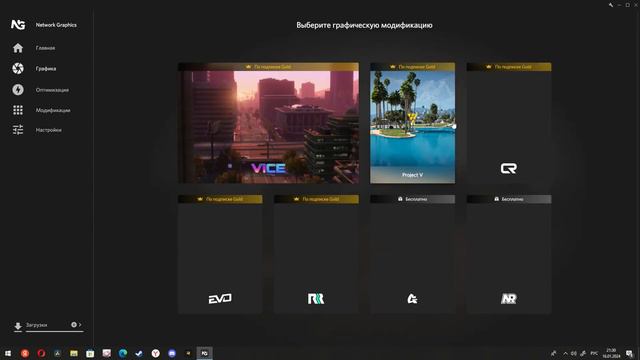Open the notification center icon
Image resolution: width=640 pixels, height=360 pixels.
pyautogui.click(x=629, y=353)
